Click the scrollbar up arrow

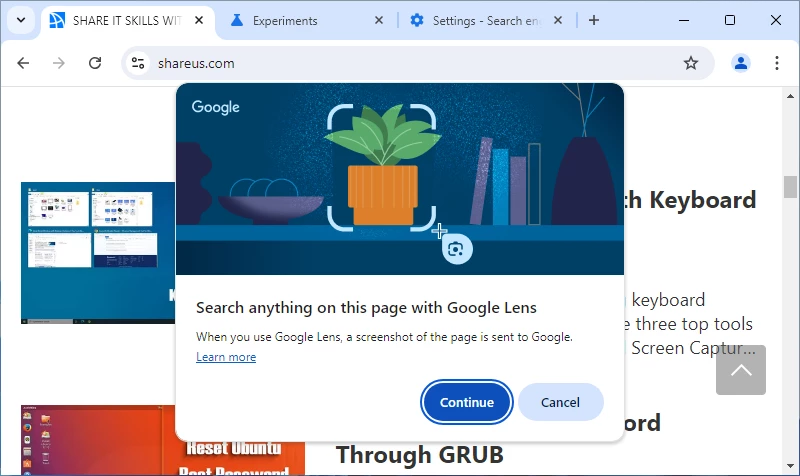tap(790, 96)
